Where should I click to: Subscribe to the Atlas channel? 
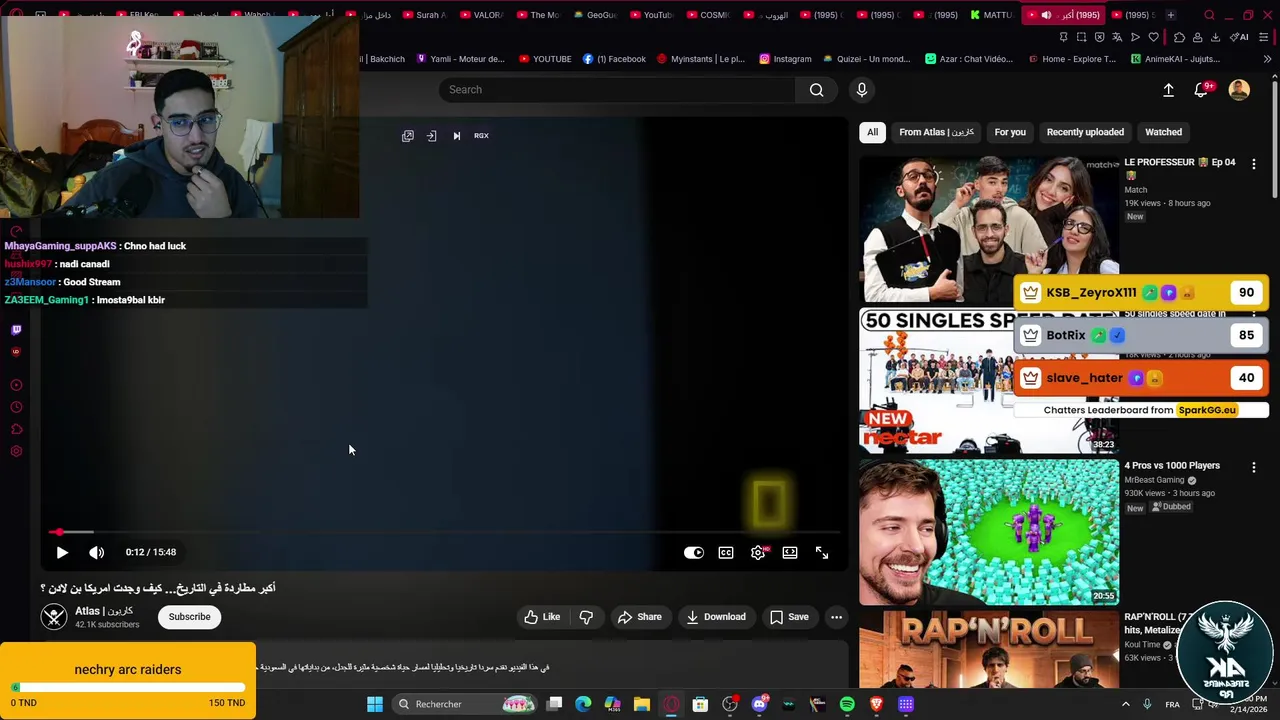pyautogui.click(x=189, y=617)
